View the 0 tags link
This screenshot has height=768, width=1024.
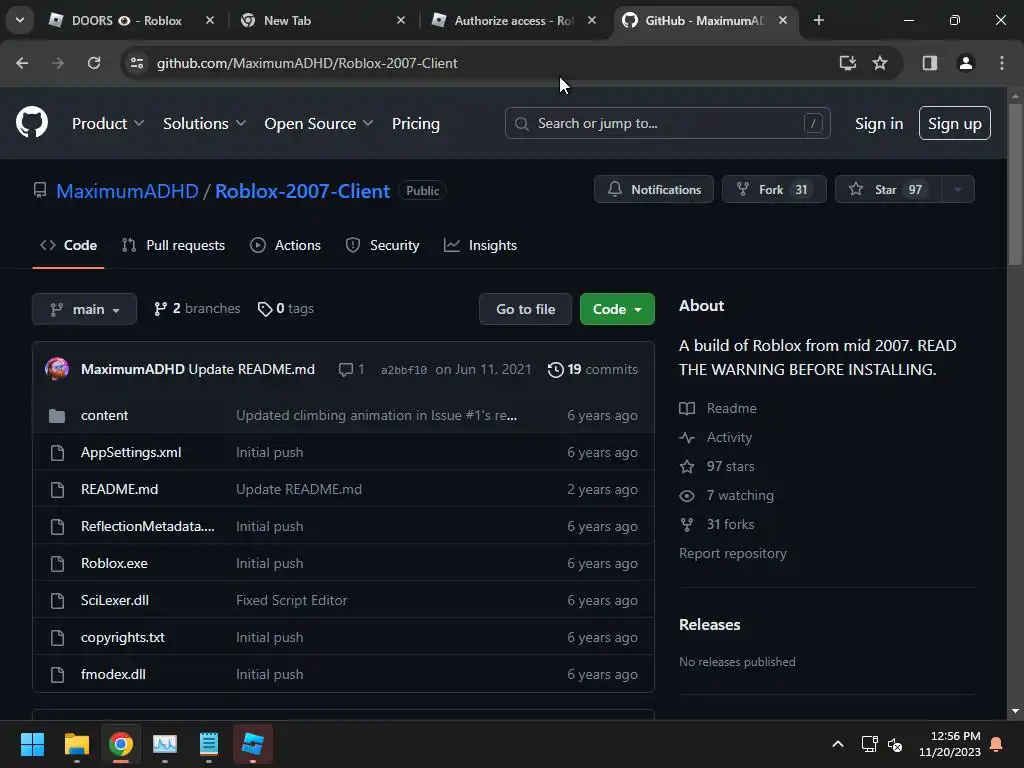[285, 308]
